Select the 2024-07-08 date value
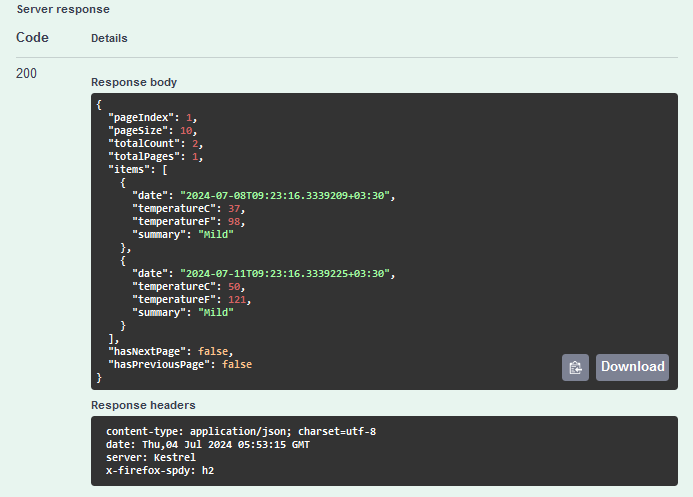 [285, 196]
